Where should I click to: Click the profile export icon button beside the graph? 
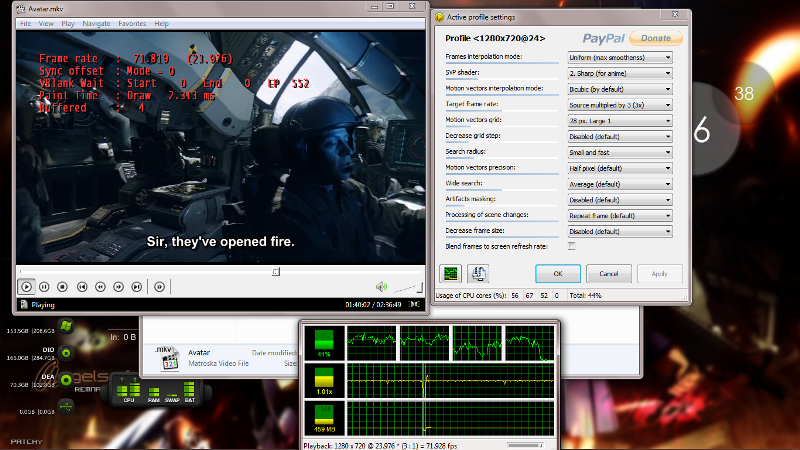[x=478, y=274]
